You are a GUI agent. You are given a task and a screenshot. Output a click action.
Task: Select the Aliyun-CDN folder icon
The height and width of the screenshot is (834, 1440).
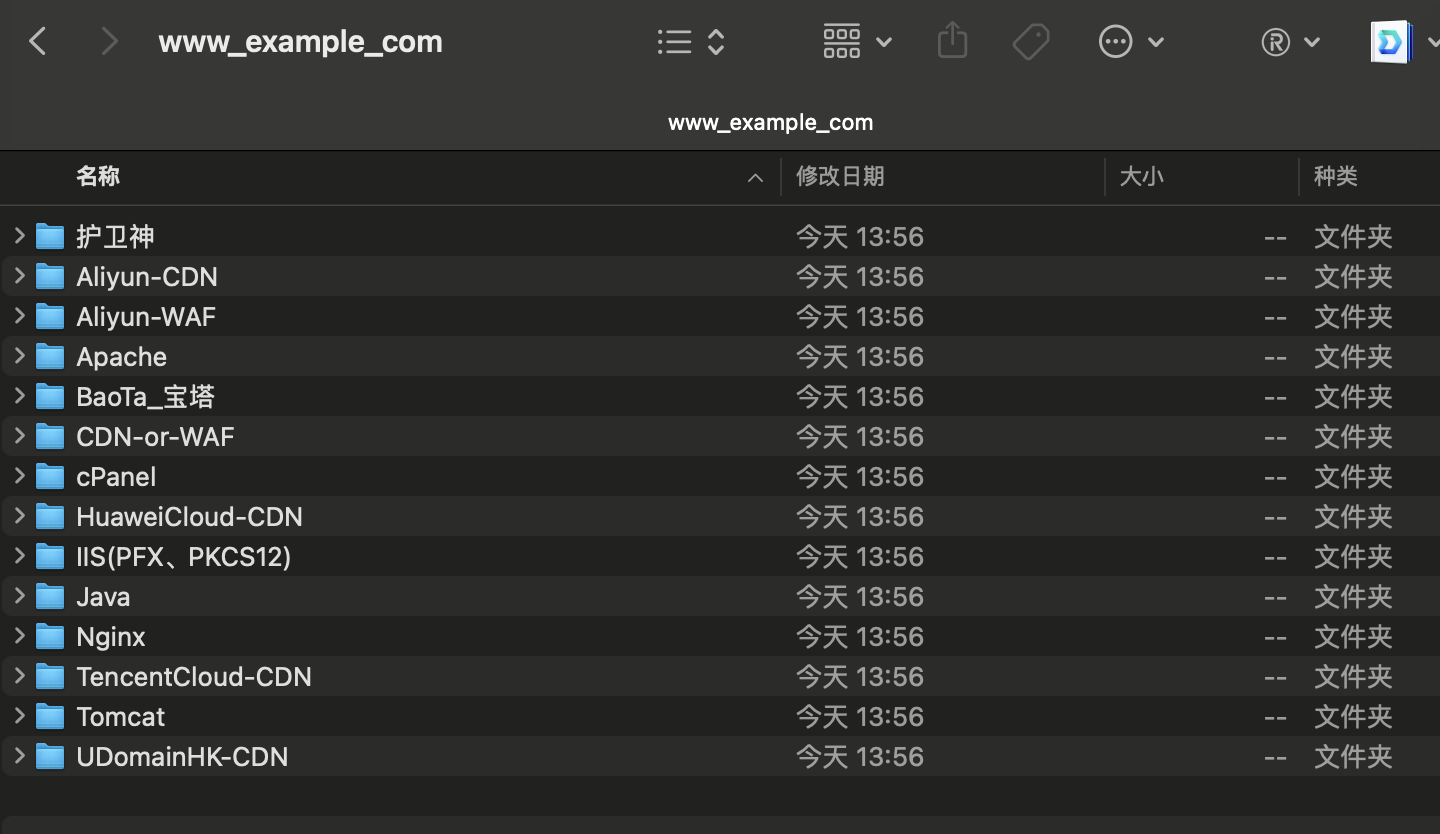point(50,277)
